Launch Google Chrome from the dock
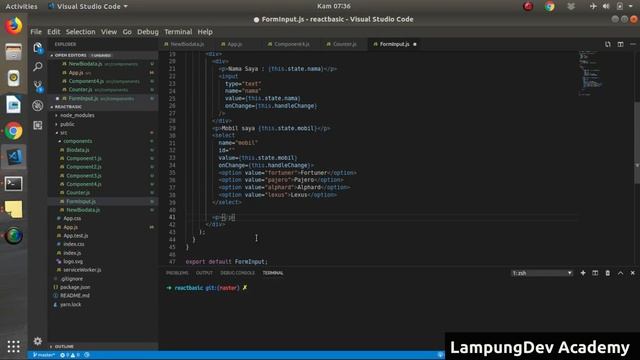This screenshot has width=640, height=360. pyautogui.click(x=13, y=131)
